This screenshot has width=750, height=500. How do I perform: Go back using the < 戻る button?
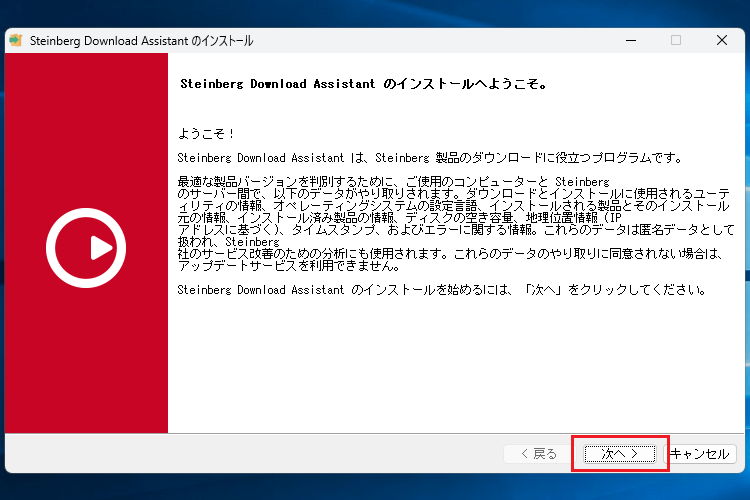pos(538,454)
